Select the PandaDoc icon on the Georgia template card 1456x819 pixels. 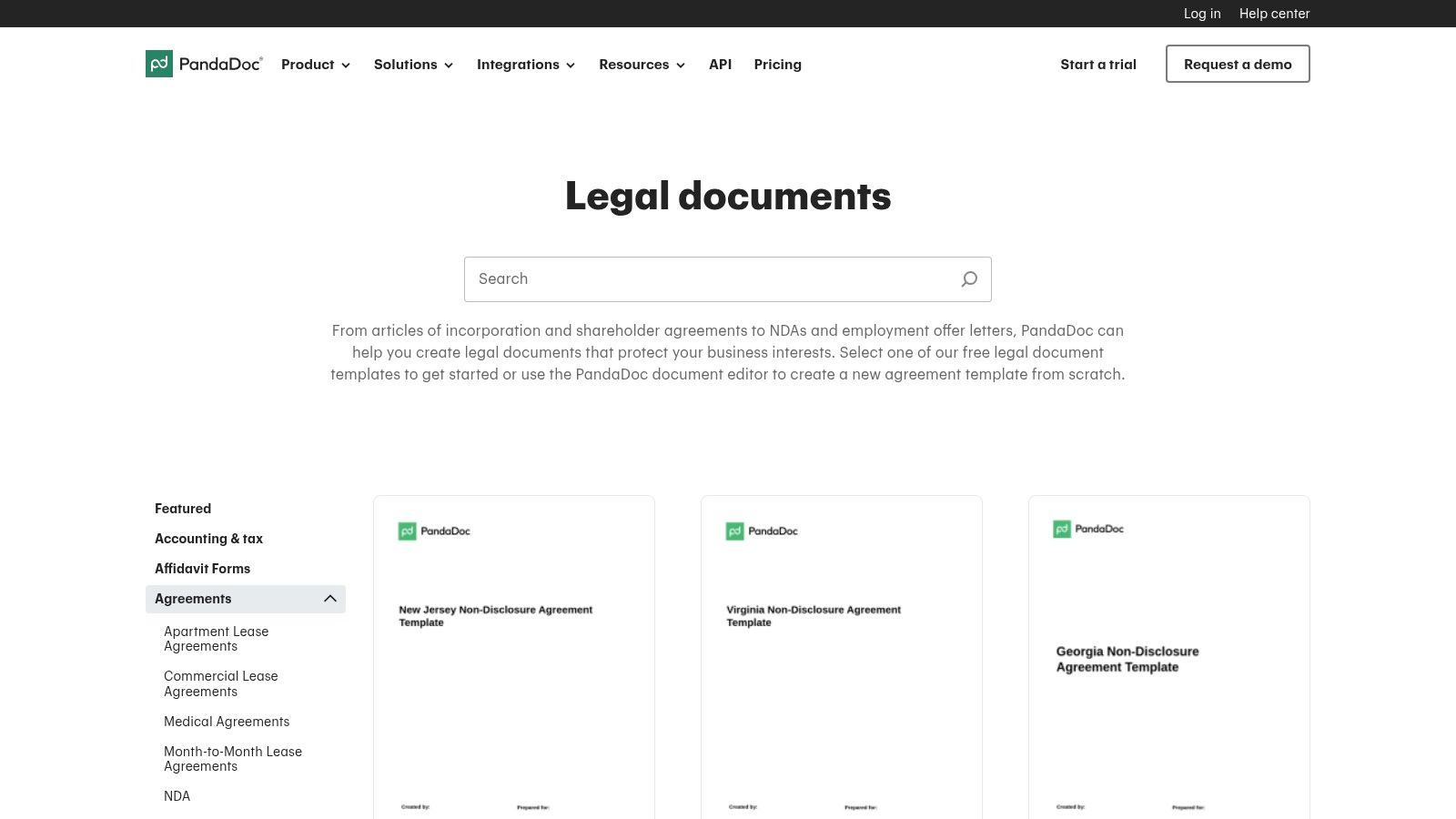click(1061, 529)
